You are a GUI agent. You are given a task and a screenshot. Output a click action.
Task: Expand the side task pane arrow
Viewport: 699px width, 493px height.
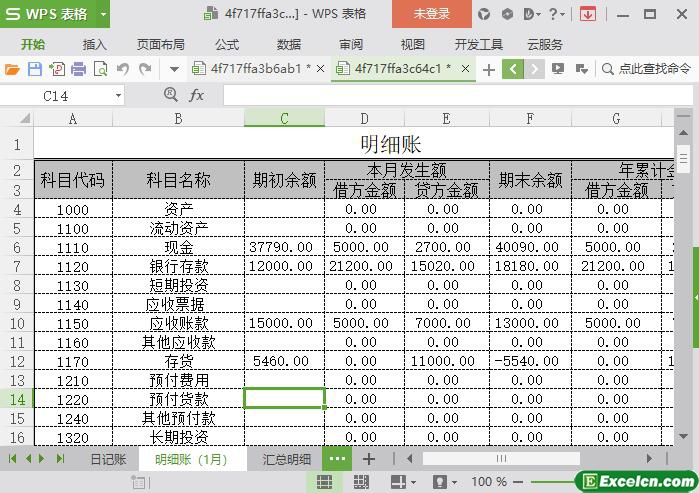pos(696,297)
